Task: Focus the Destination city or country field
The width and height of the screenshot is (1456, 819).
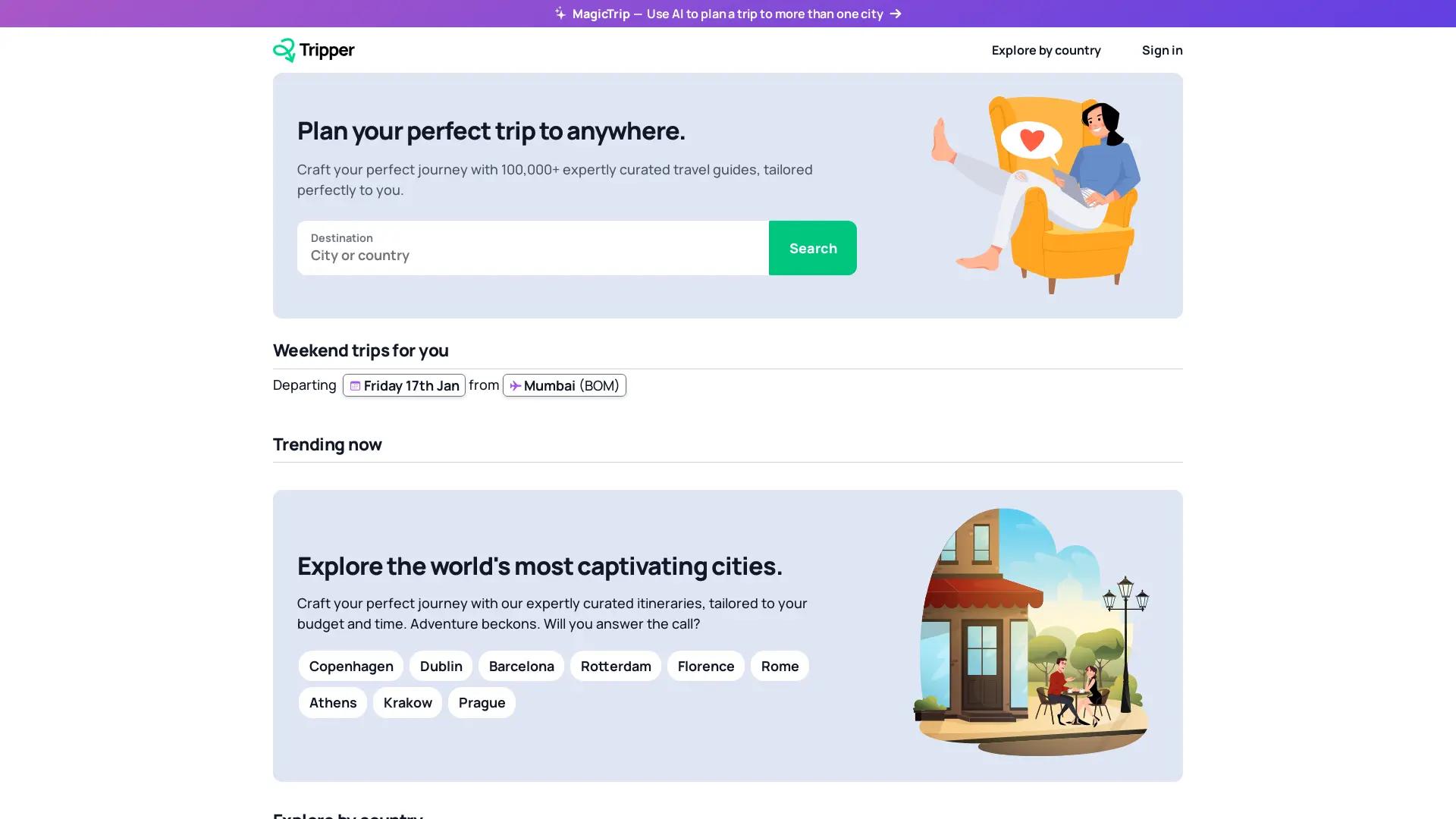Action: 532,255
